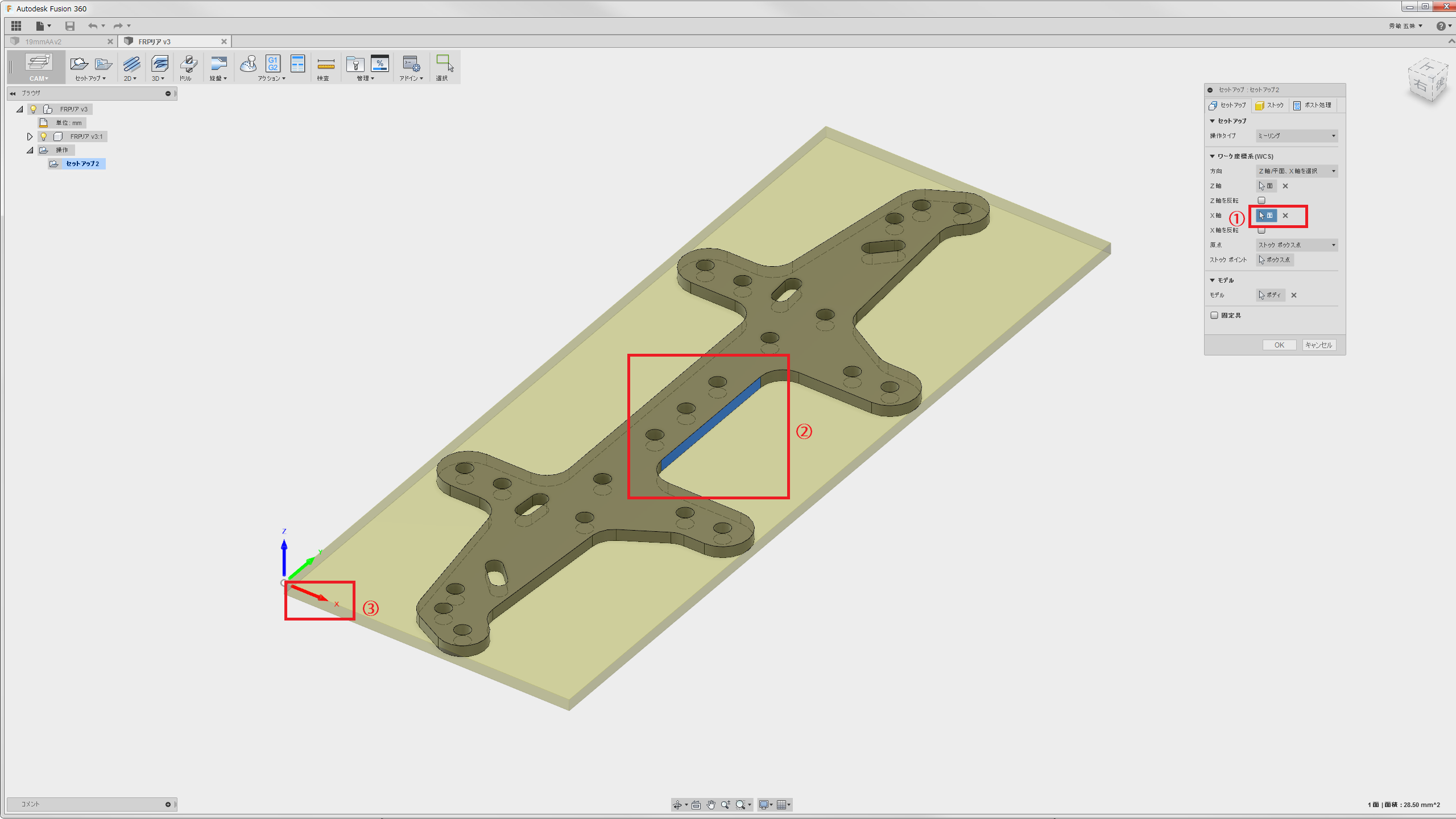Screen dimensions: 1456x819
Task: Enable the 固定具 checkbox
Action: 1214,316
